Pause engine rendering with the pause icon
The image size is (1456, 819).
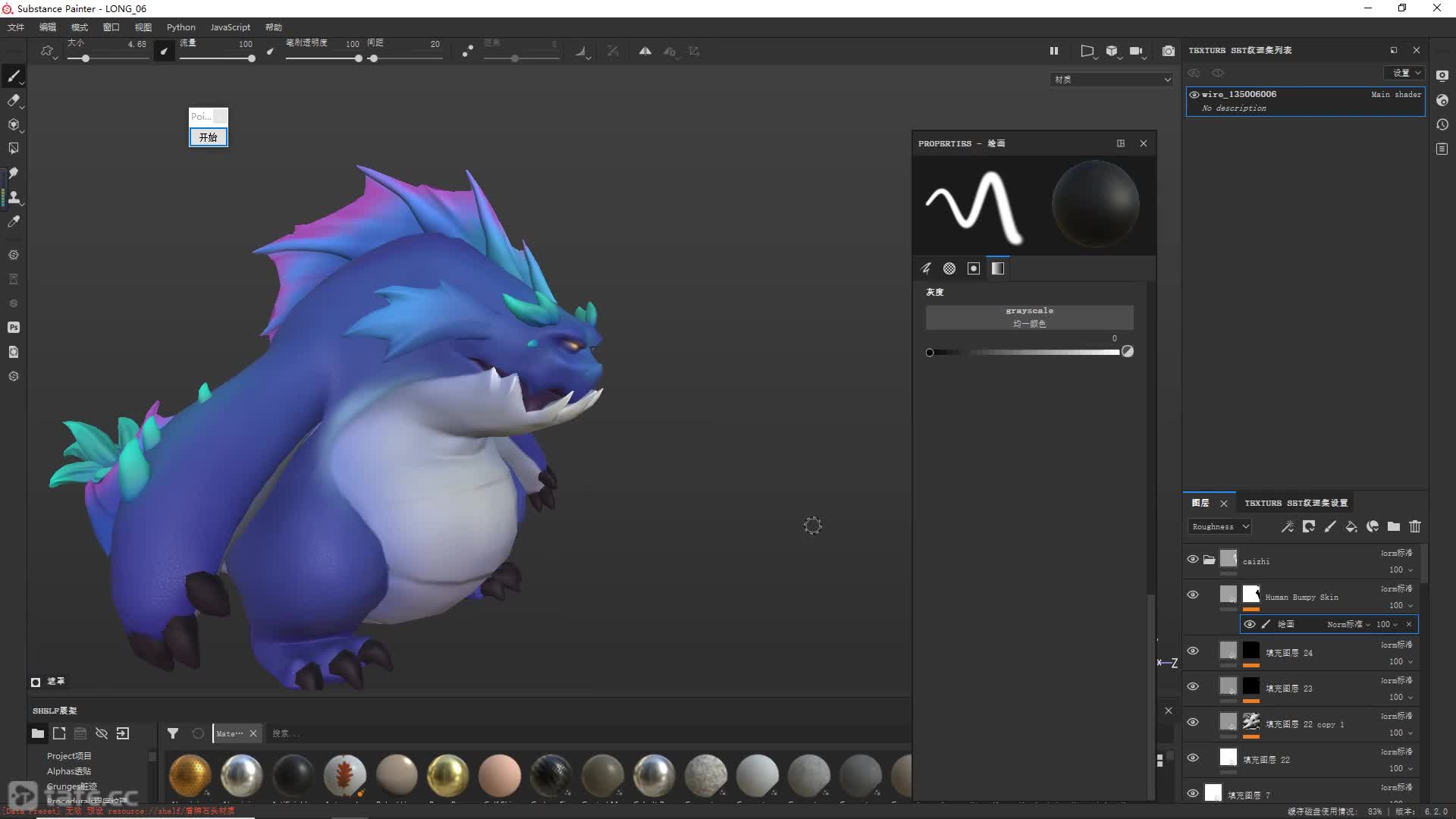coord(1053,51)
